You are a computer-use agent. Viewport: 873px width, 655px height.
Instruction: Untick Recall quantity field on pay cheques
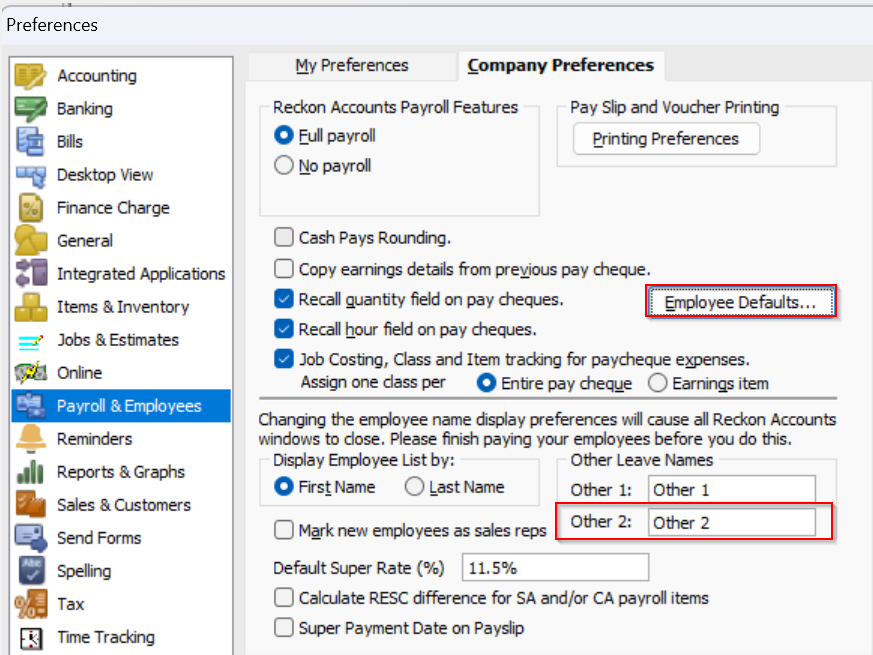[284, 299]
